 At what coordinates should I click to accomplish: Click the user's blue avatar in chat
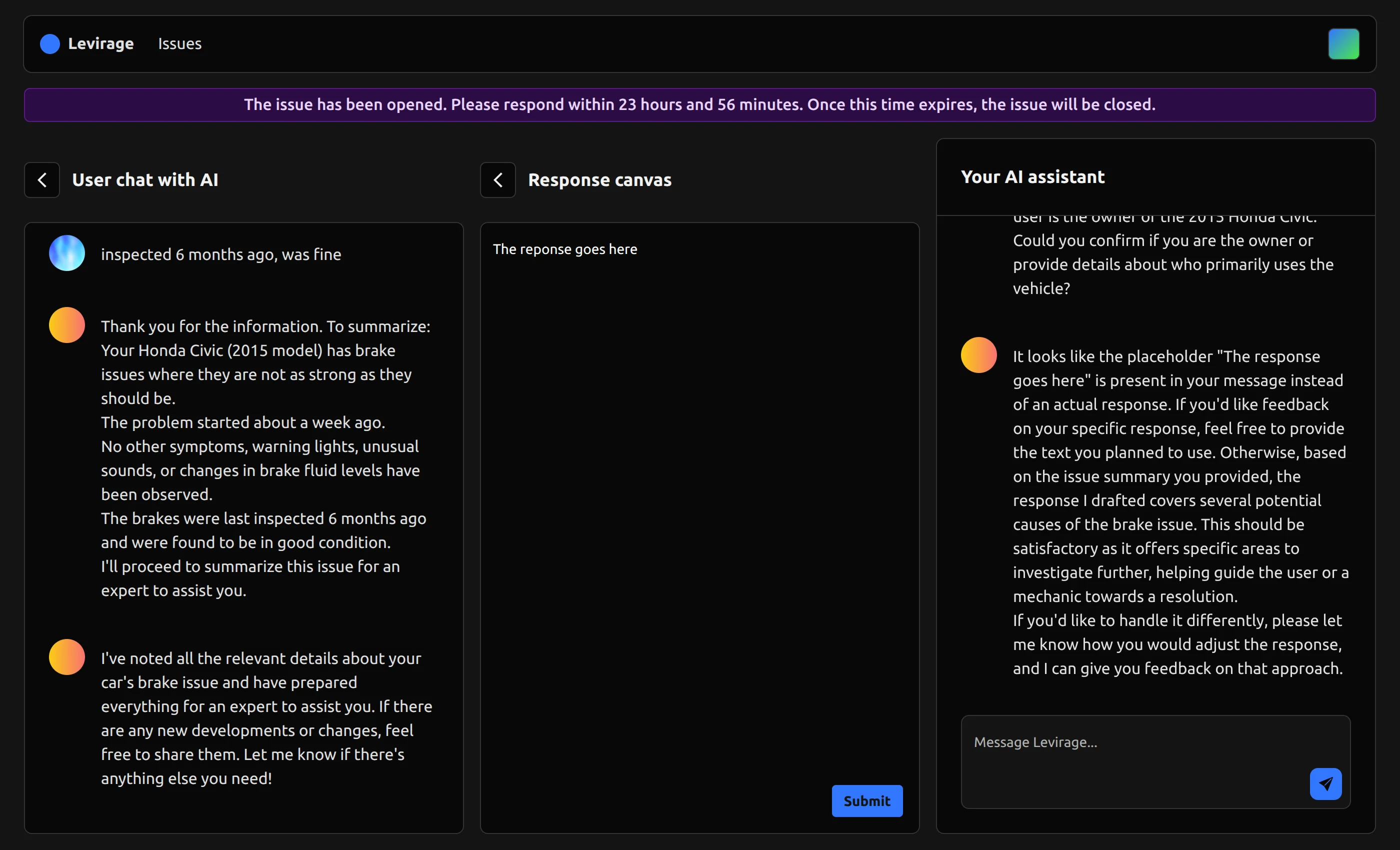(67, 253)
